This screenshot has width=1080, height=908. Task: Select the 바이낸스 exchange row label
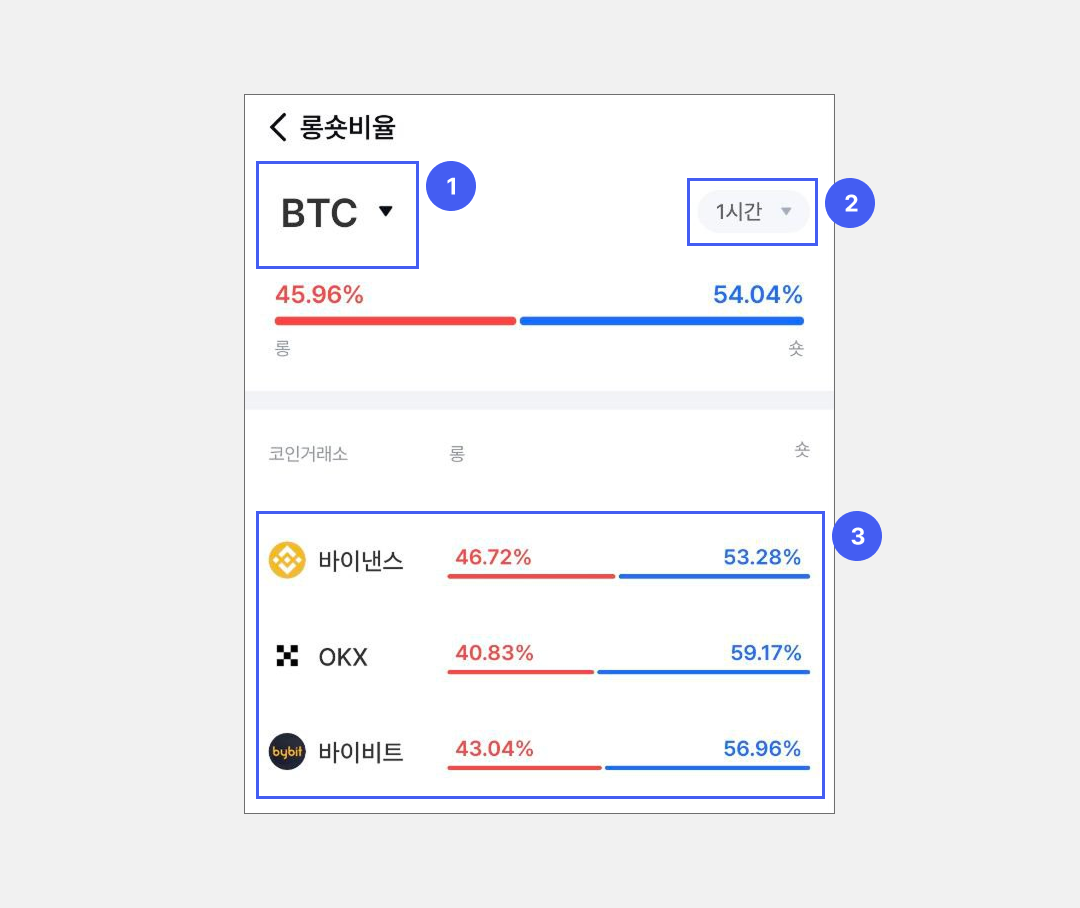click(361, 560)
